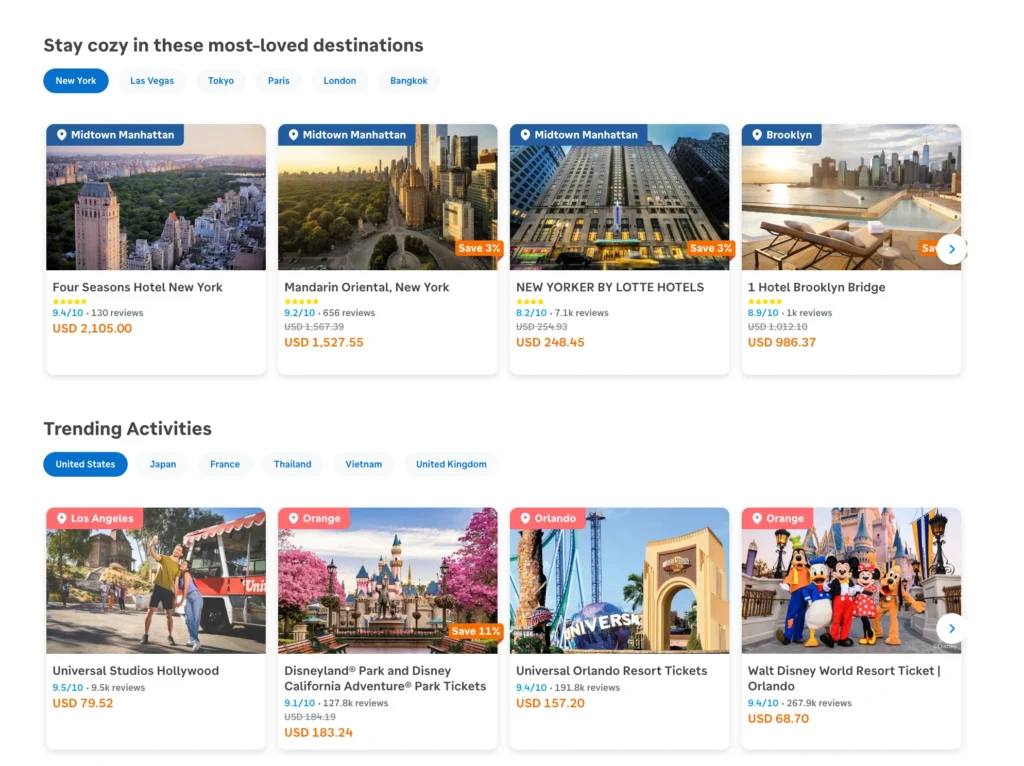Open Four Seasons Hotel New York listing title
This screenshot has width=1024, height=766.
(137, 287)
